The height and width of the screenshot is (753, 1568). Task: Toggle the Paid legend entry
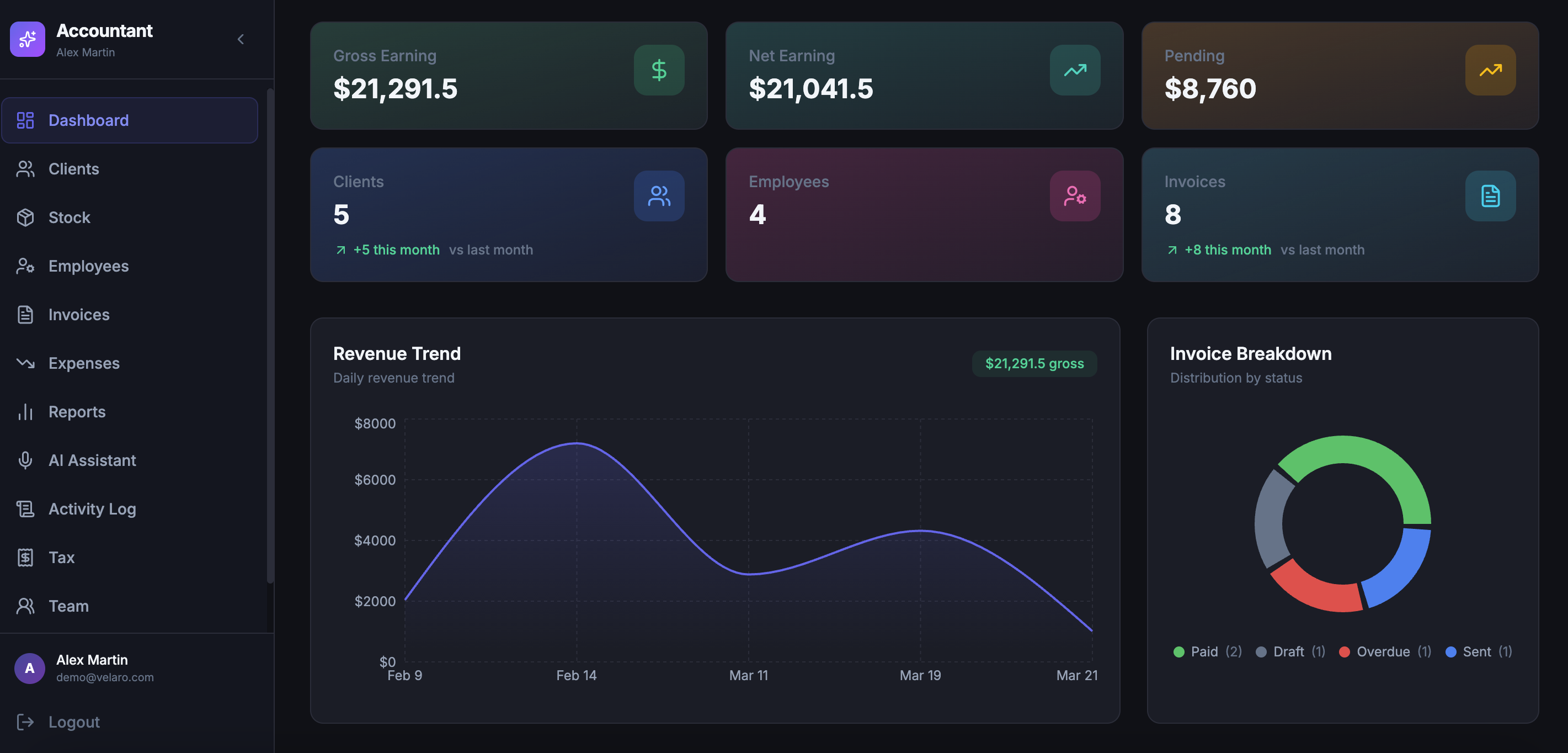[x=1203, y=652]
